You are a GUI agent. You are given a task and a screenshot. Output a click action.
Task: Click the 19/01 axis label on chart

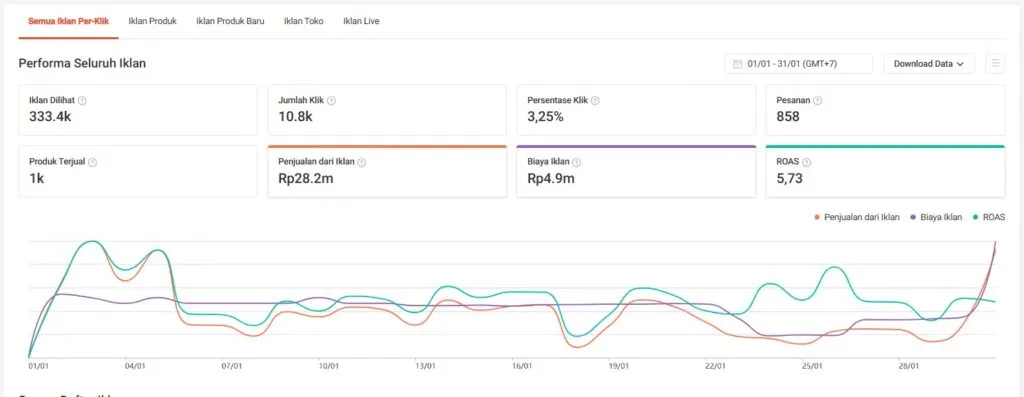tap(618, 366)
